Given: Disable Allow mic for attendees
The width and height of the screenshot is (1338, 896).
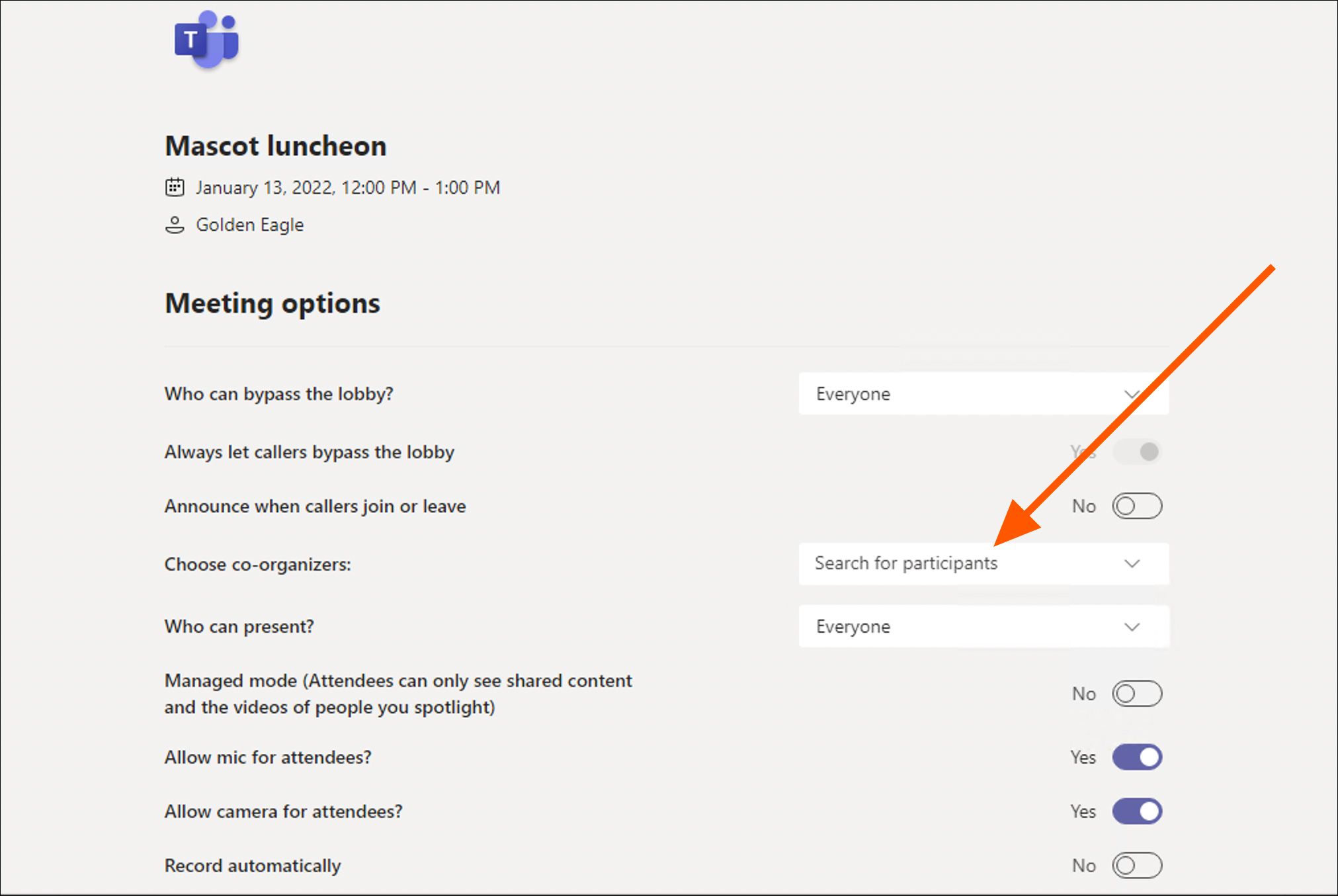Looking at the screenshot, I should tap(1137, 757).
